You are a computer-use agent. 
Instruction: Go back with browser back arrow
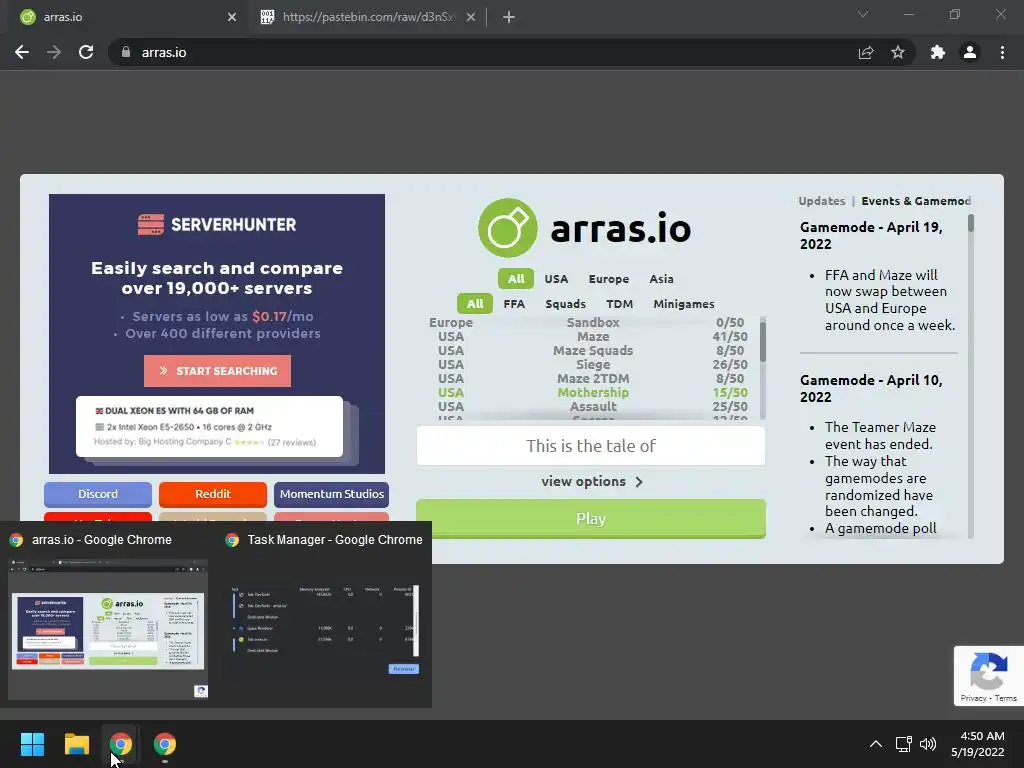pos(22,52)
